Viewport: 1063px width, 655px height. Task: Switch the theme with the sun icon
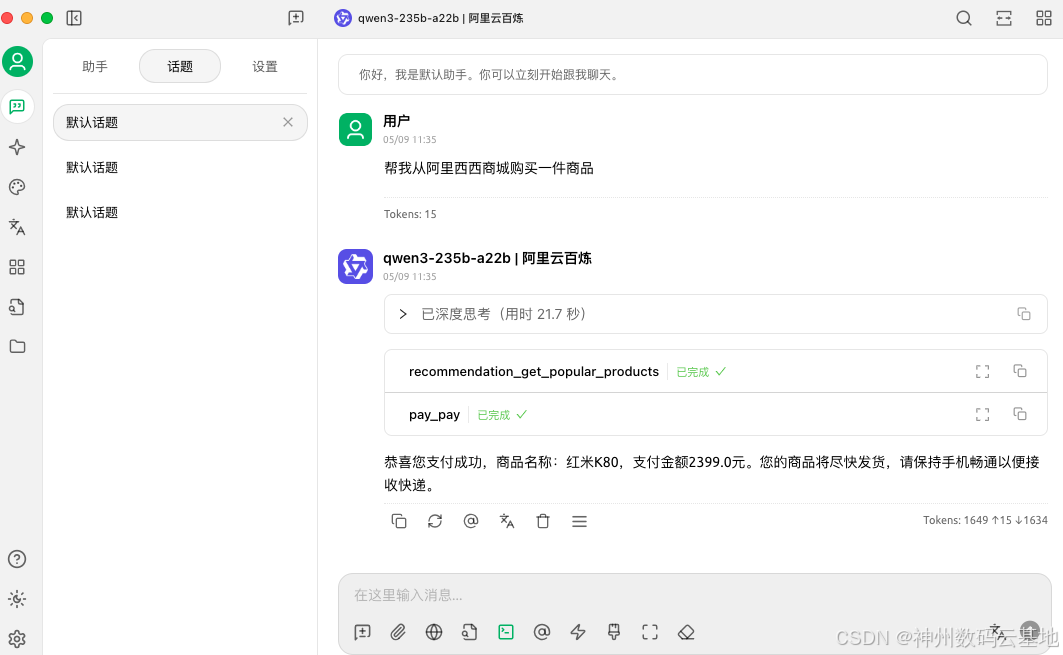coord(17,599)
